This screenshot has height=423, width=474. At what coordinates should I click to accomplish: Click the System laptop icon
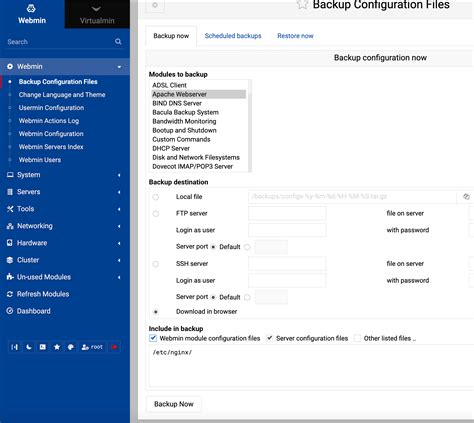(x=10, y=175)
